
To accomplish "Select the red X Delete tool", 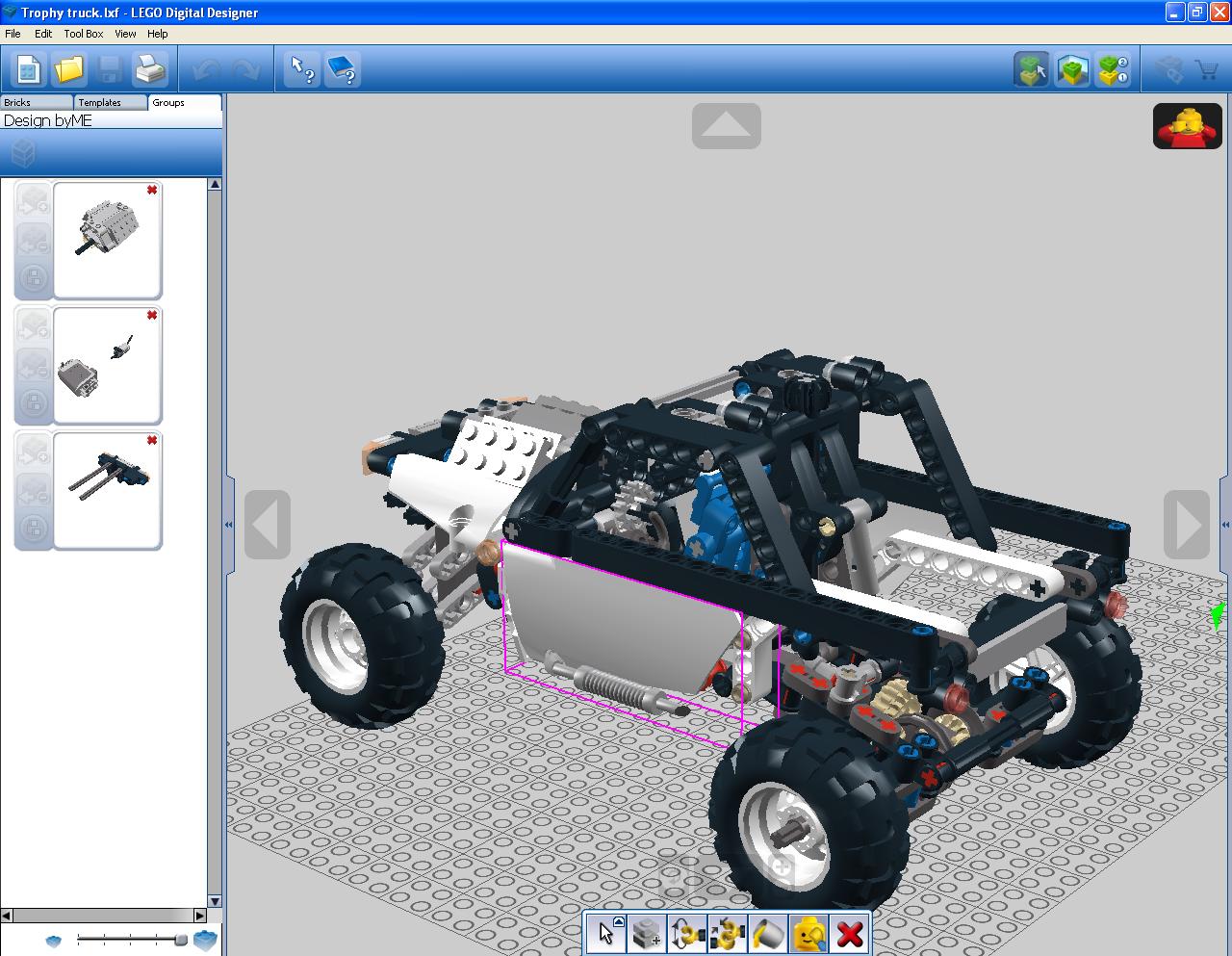I will (x=849, y=934).
